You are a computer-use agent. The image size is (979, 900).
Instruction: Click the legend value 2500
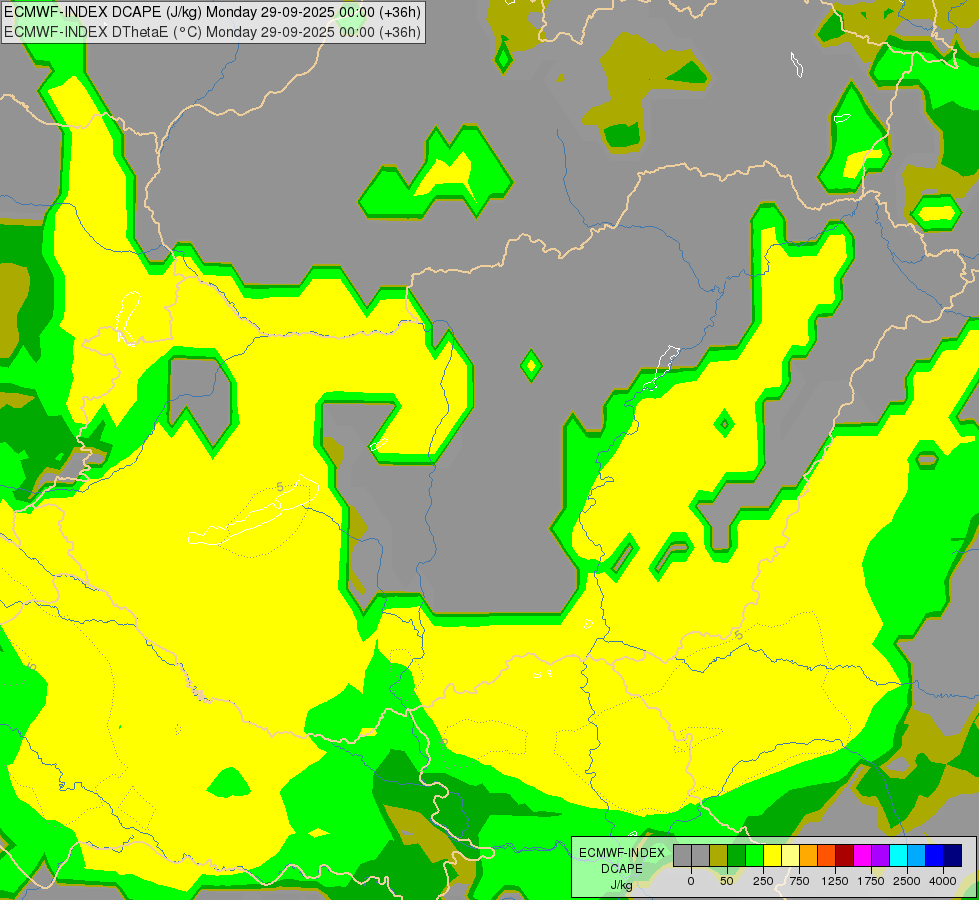[x=907, y=881]
